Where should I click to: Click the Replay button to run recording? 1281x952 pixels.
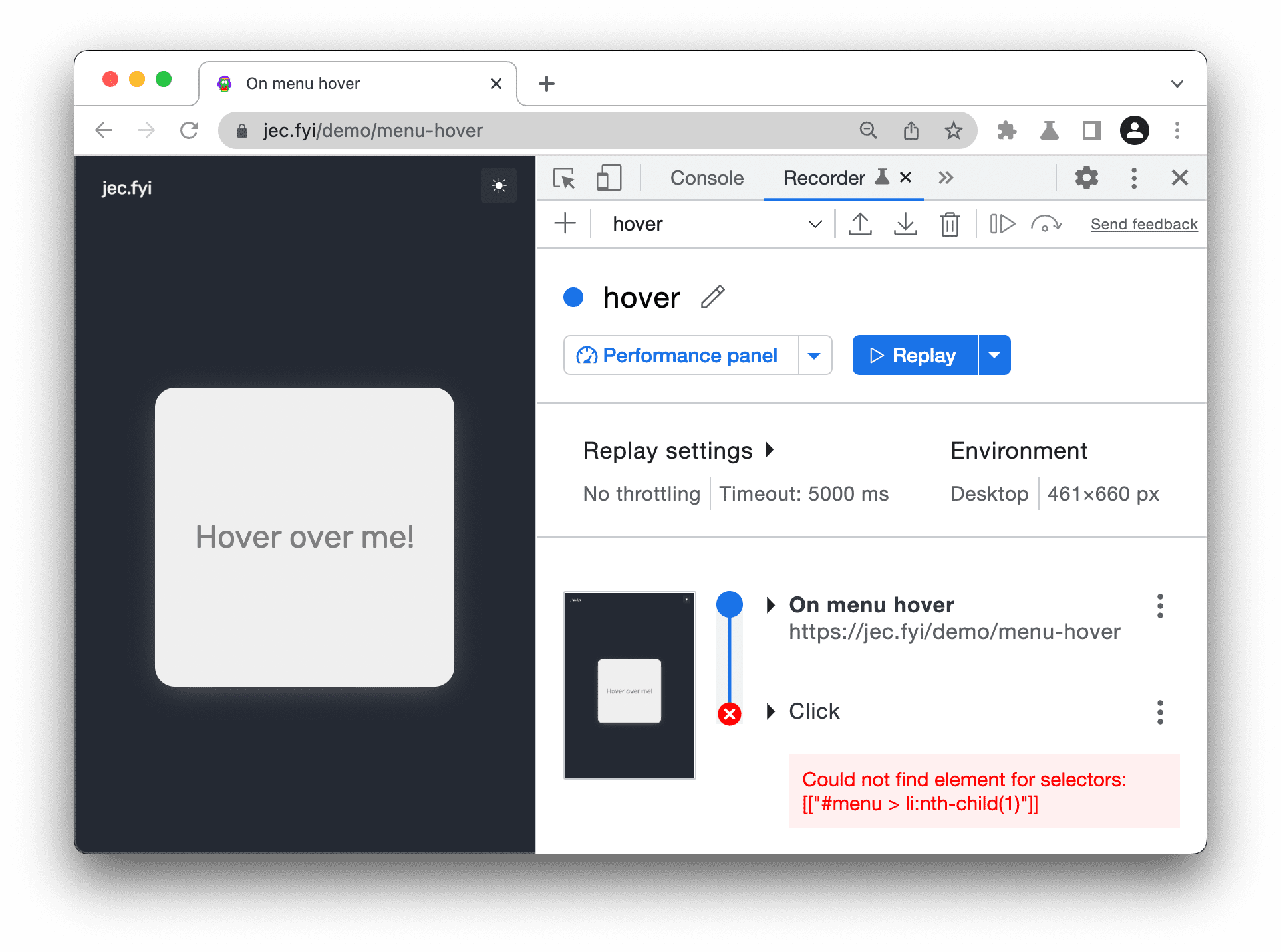[x=913, y=355]
